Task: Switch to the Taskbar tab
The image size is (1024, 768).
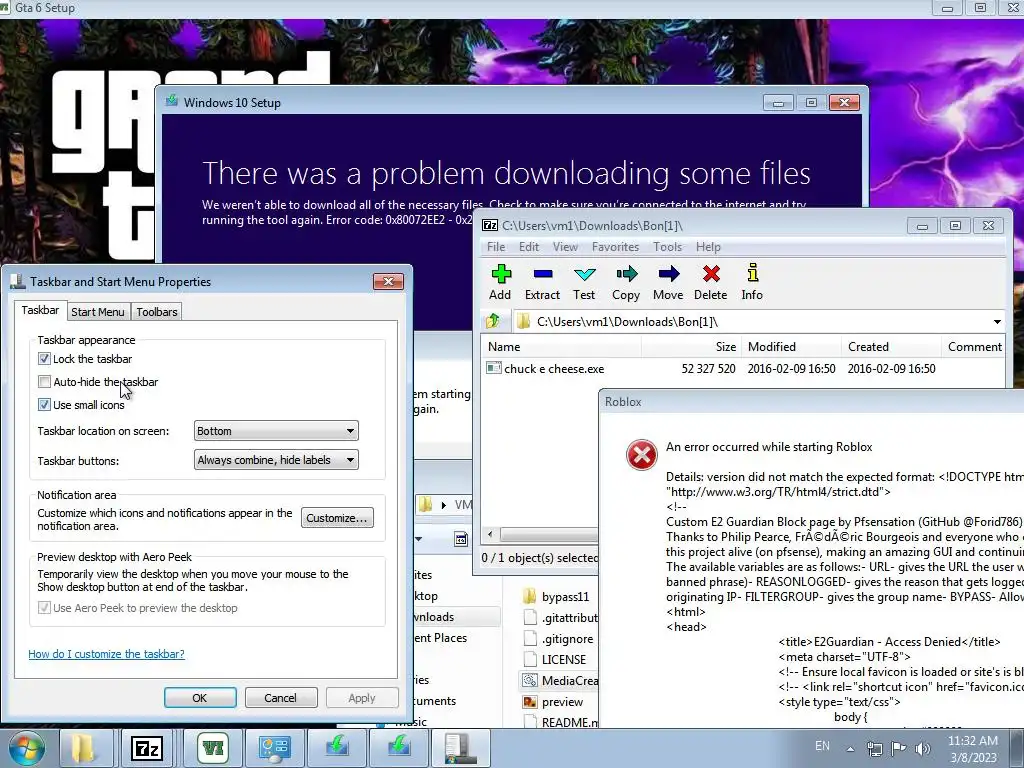Action: point(40,310)
